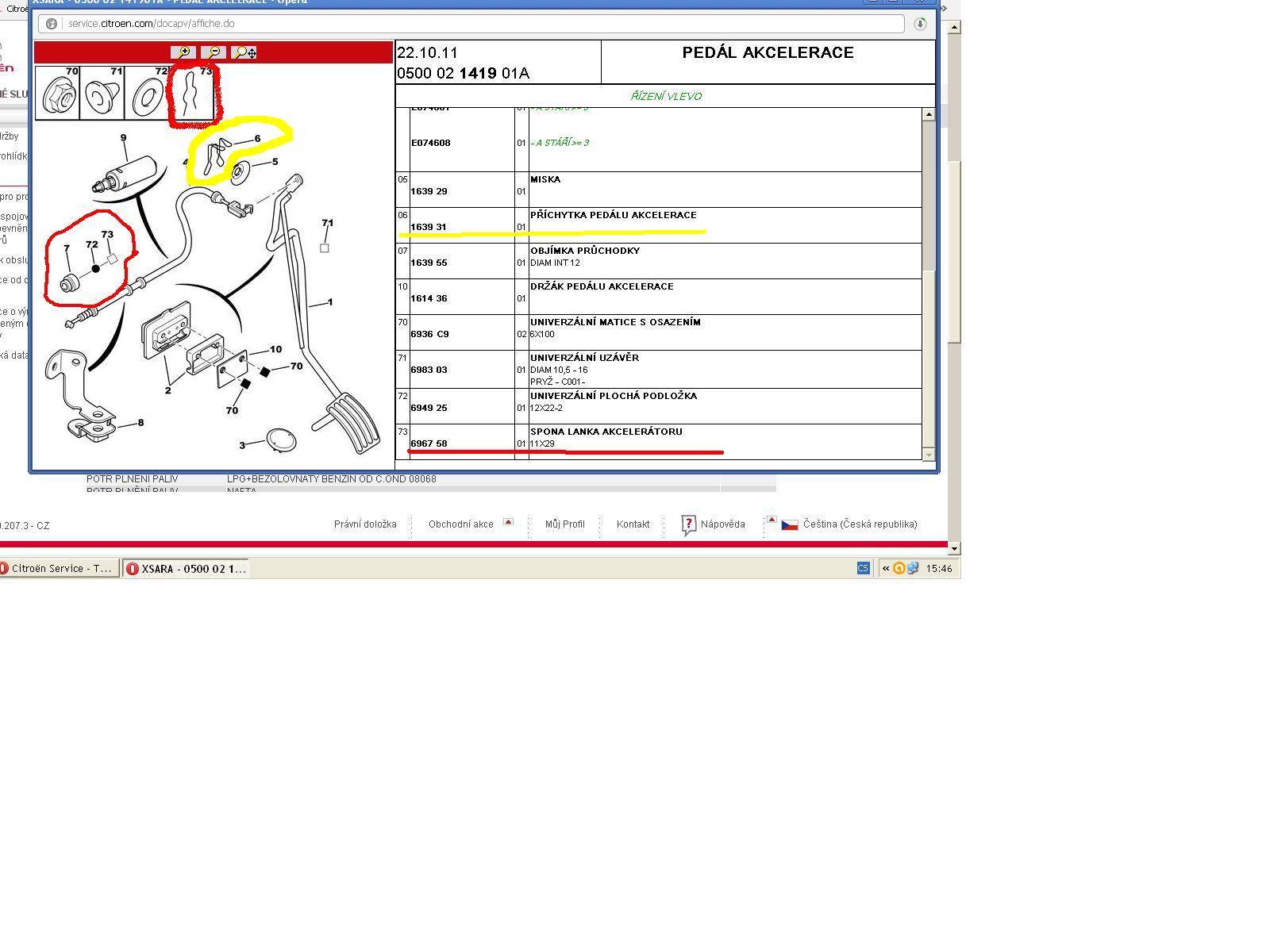This screenshot has height=952, width=1270.
Task: Click callout 2 in the diagram
Action: point(168,390)
